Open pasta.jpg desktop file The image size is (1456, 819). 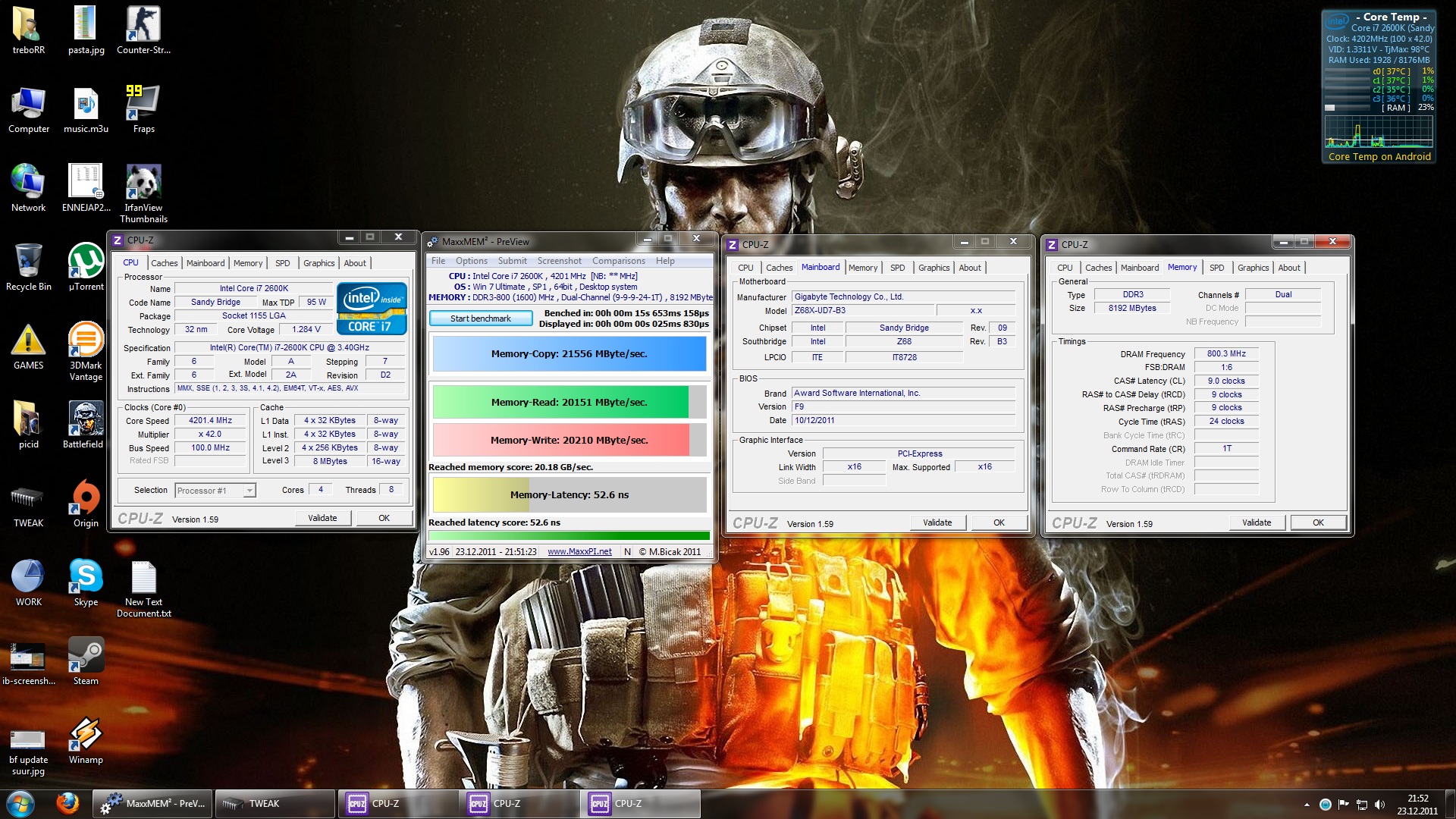pos(86,30)
